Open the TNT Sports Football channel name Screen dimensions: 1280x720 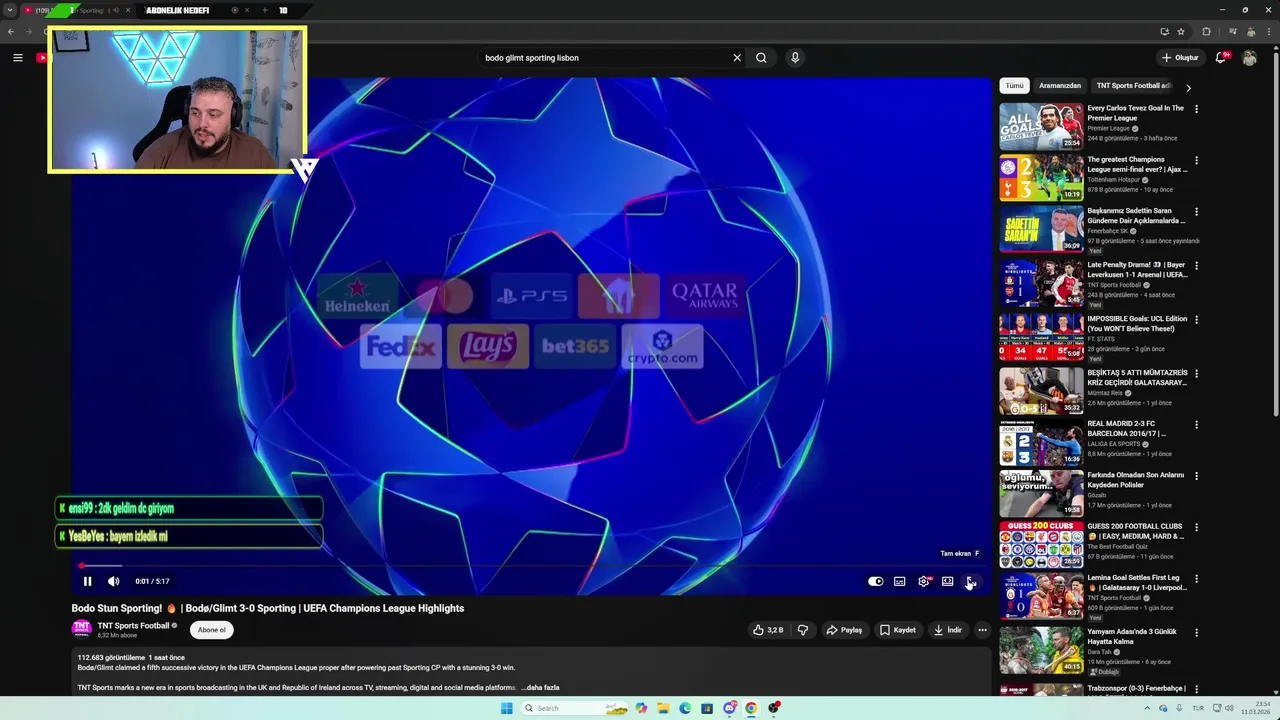133,626
